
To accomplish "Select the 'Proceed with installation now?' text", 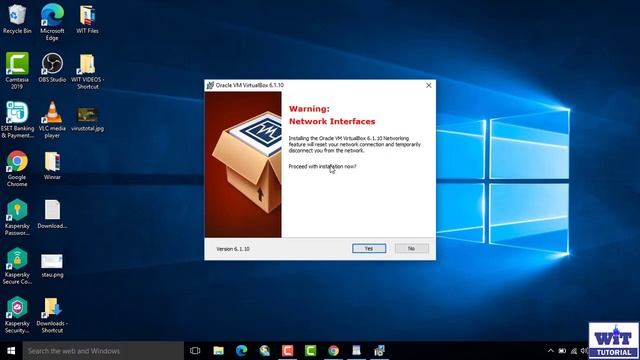I will click(322, 167).
